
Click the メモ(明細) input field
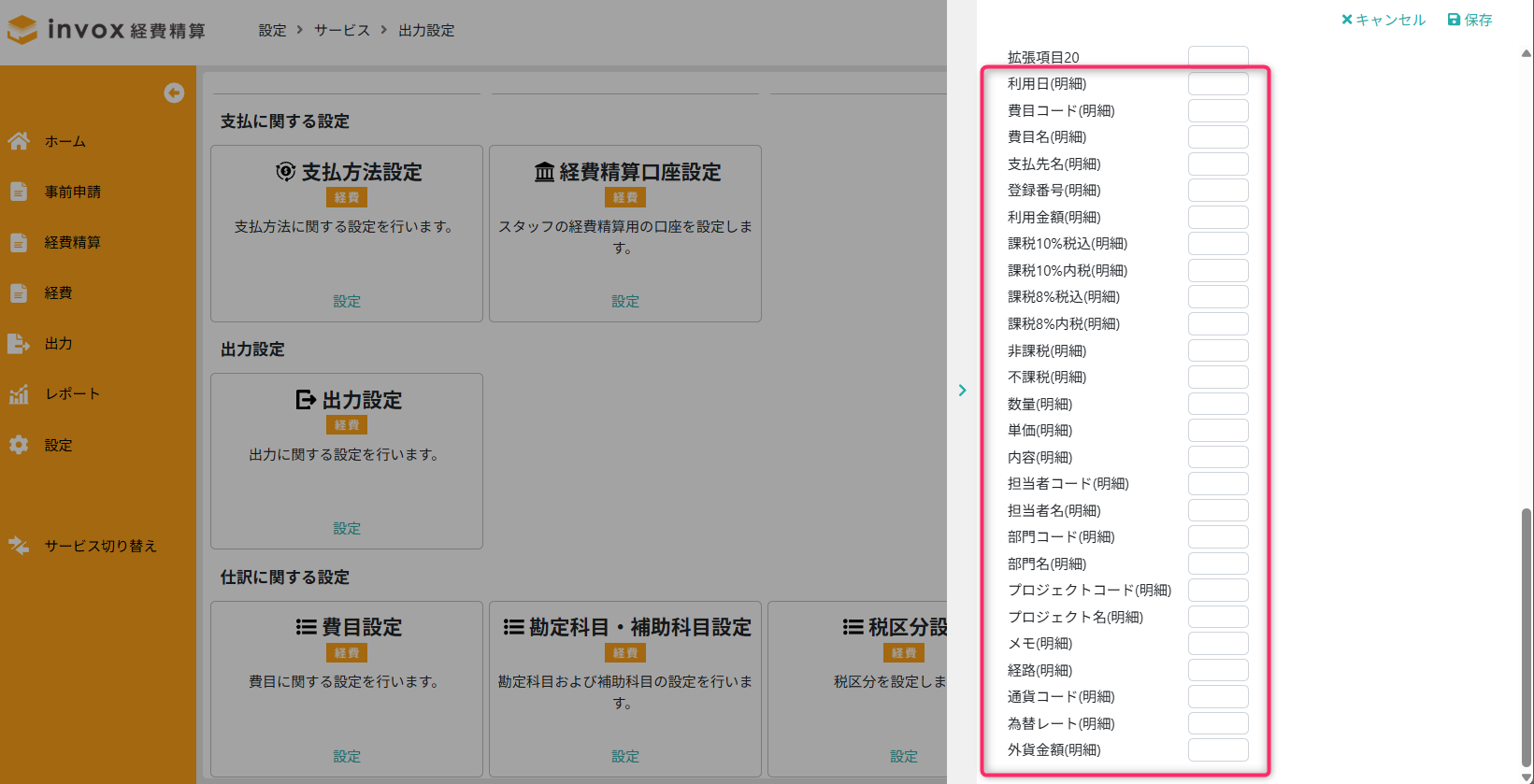pyautogui.click(x=1218, y=643)
